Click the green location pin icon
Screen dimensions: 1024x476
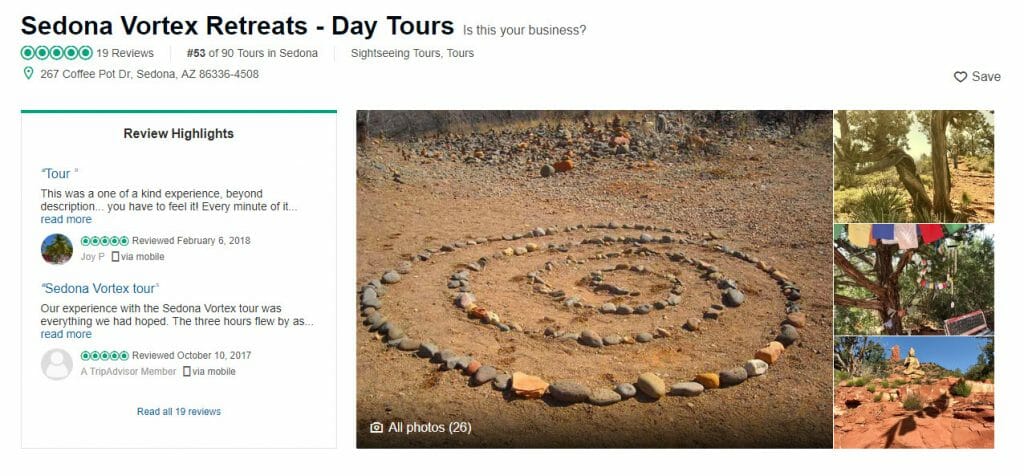28,74
